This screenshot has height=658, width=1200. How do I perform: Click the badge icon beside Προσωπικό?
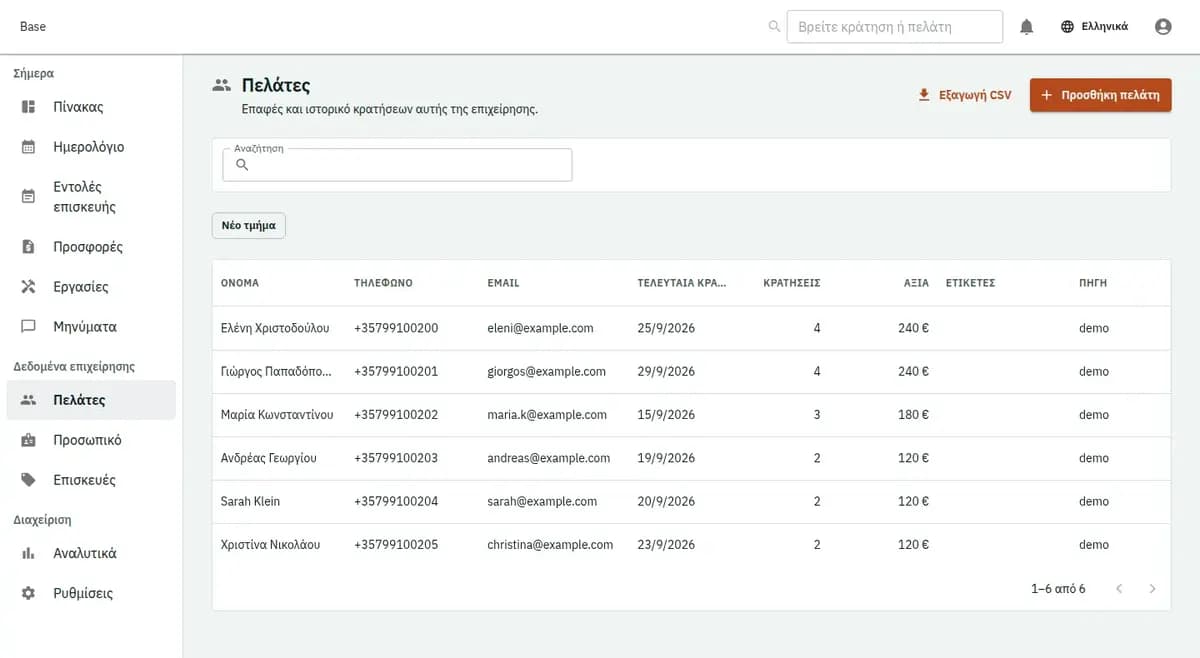[x=29, y=440]
